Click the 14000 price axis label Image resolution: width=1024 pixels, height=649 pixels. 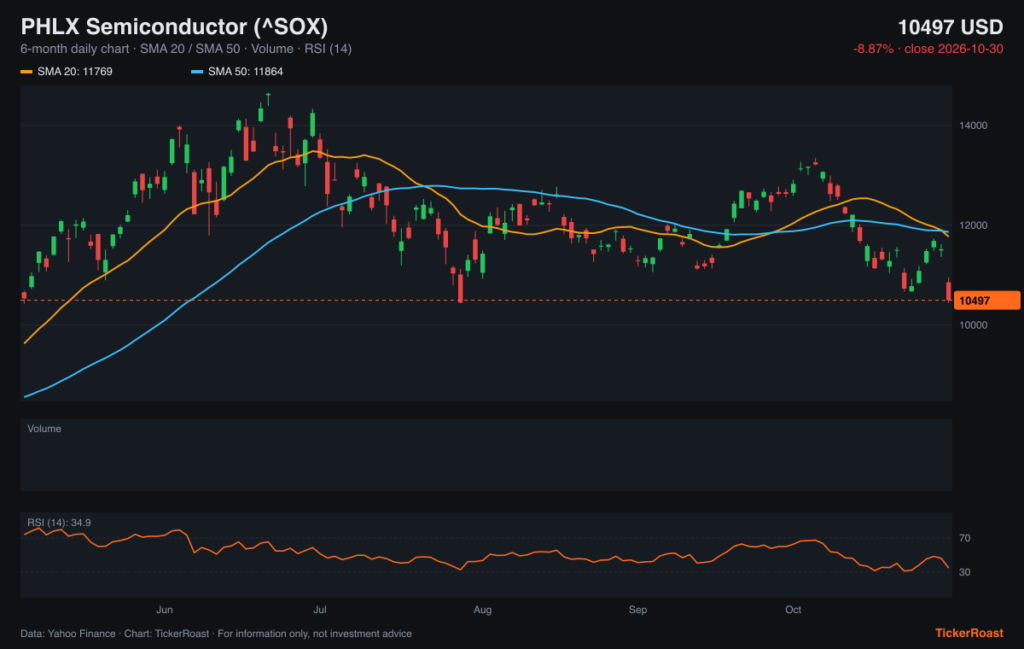click(973, 125)
